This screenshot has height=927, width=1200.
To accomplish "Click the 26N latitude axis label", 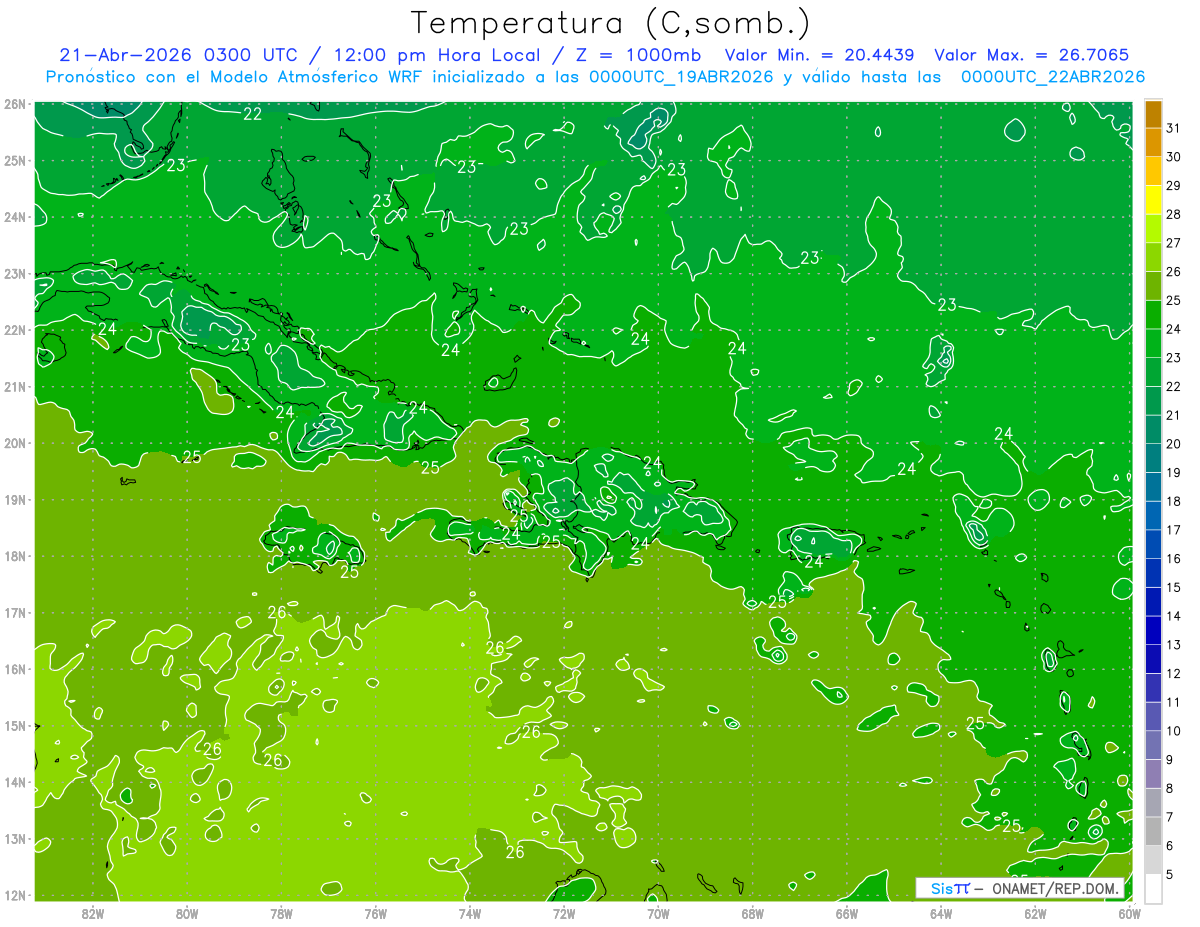I will (14, 103).
